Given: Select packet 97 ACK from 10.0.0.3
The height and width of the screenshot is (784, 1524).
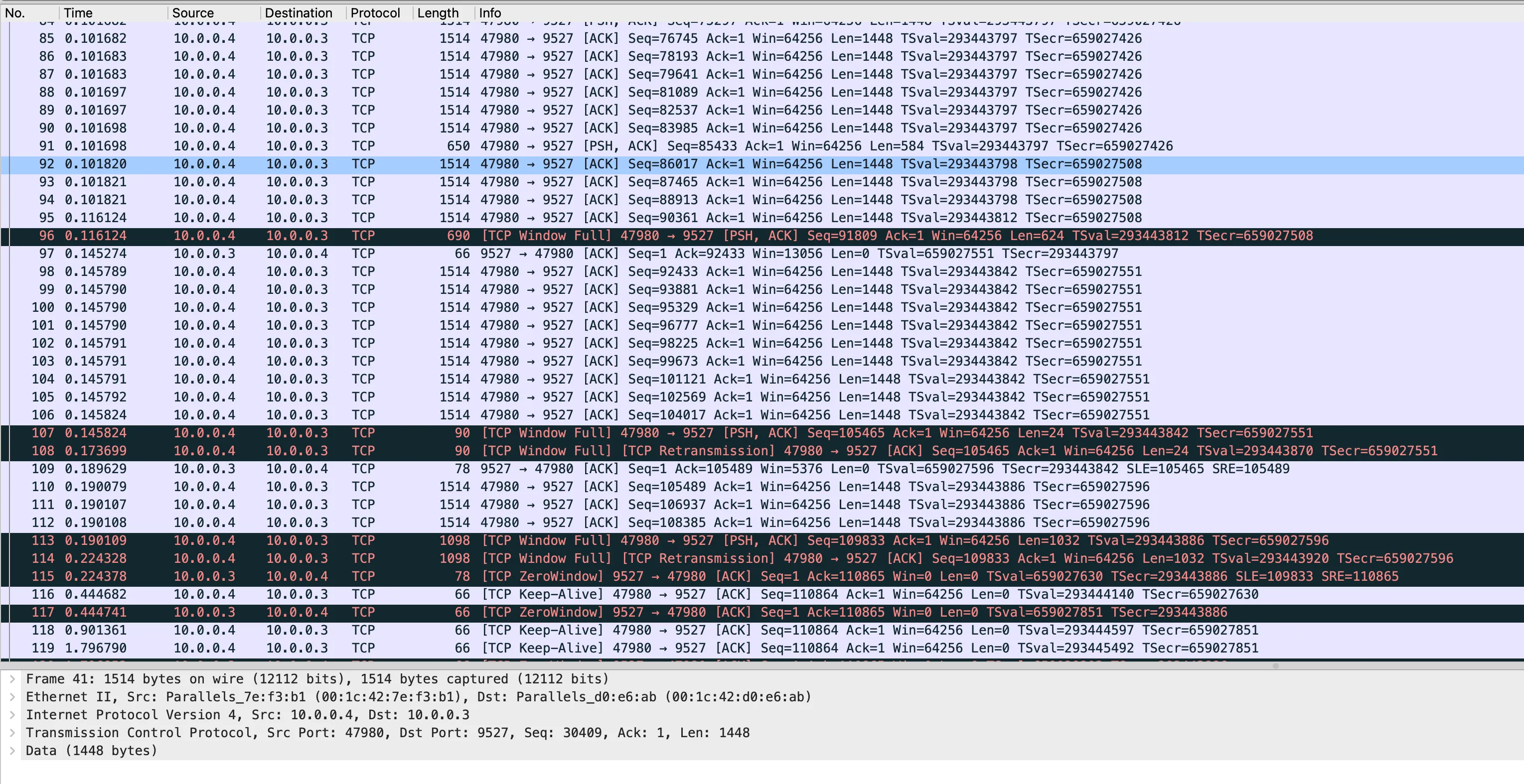Looking at the screenshot, I should click(x=592, y=254).
